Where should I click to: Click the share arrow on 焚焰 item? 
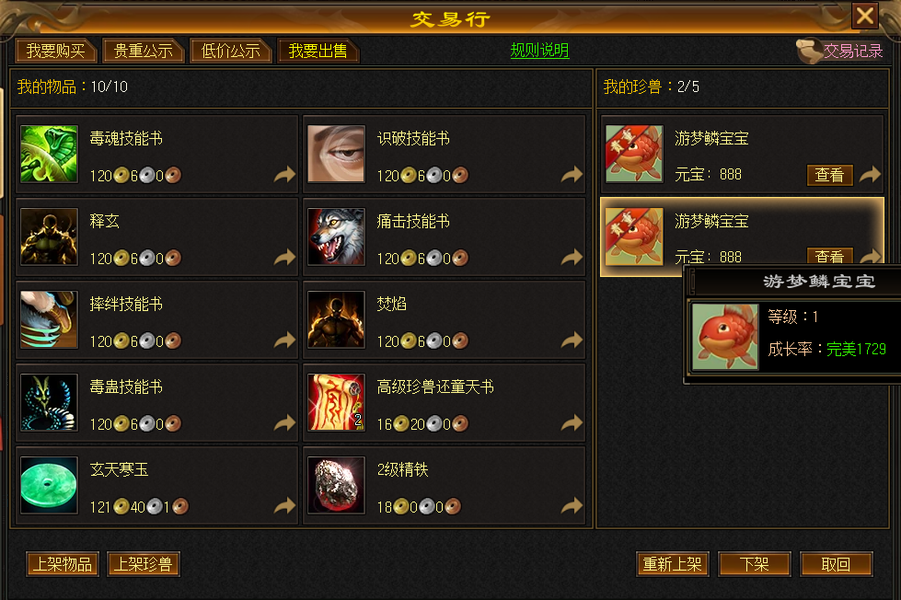(572, 340)
